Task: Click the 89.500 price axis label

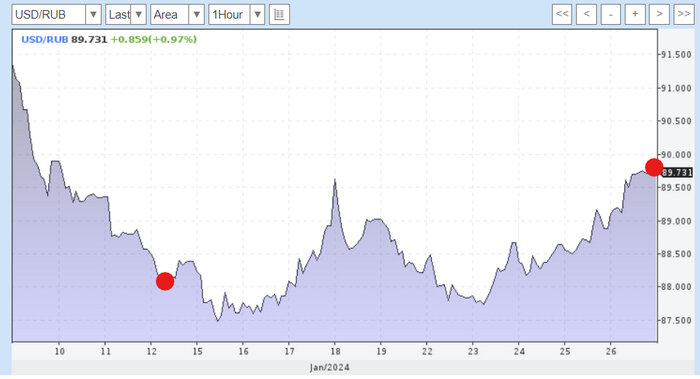Action: 676,188
